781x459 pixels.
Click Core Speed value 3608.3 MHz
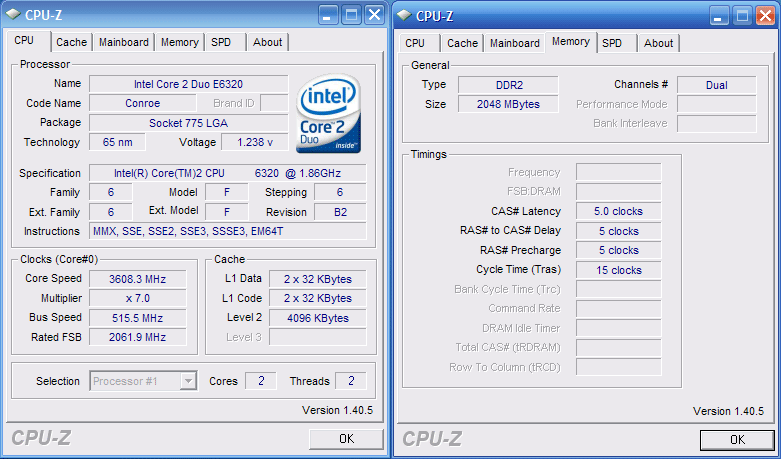tap(137, 279)
